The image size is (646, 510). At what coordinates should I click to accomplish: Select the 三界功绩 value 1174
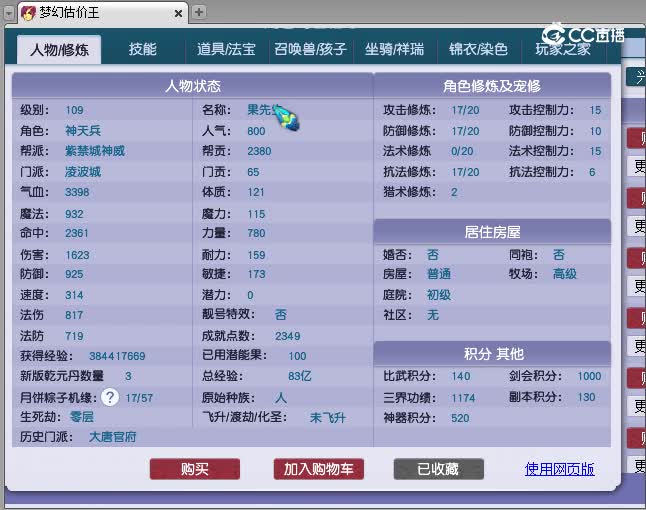pyautogui.click(x=463, y=398)
